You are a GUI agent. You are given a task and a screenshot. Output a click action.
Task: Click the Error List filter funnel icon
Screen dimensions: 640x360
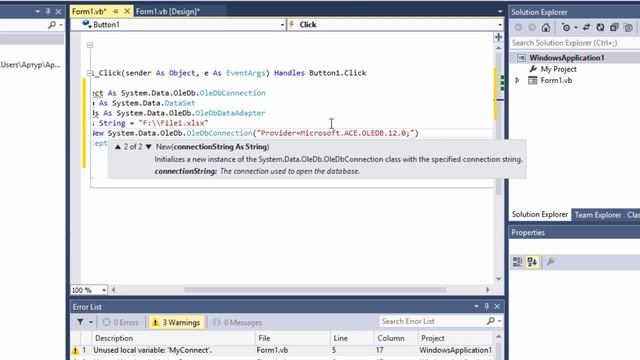point(80,322)
